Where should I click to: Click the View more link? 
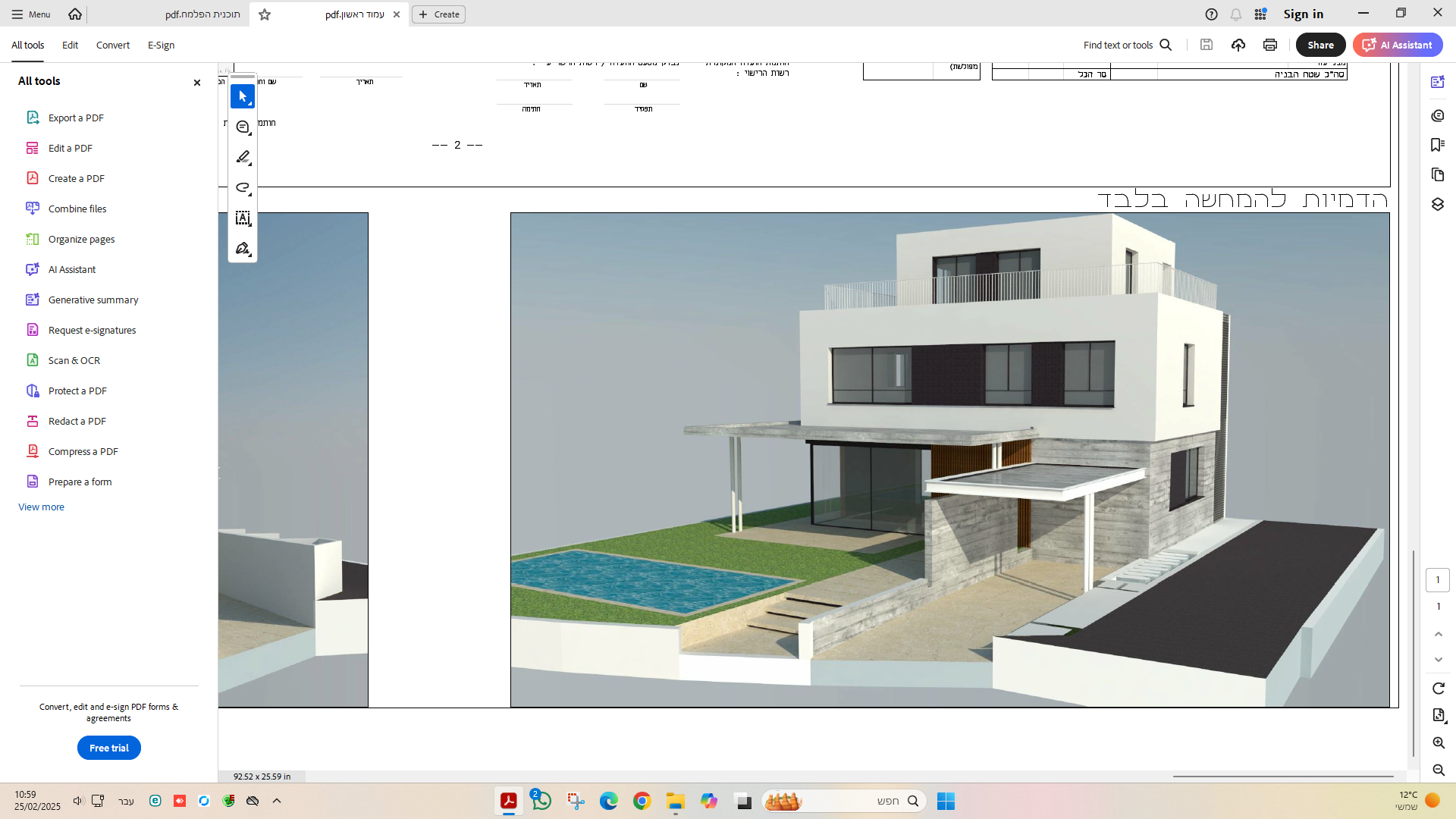(x=41, y=507)
